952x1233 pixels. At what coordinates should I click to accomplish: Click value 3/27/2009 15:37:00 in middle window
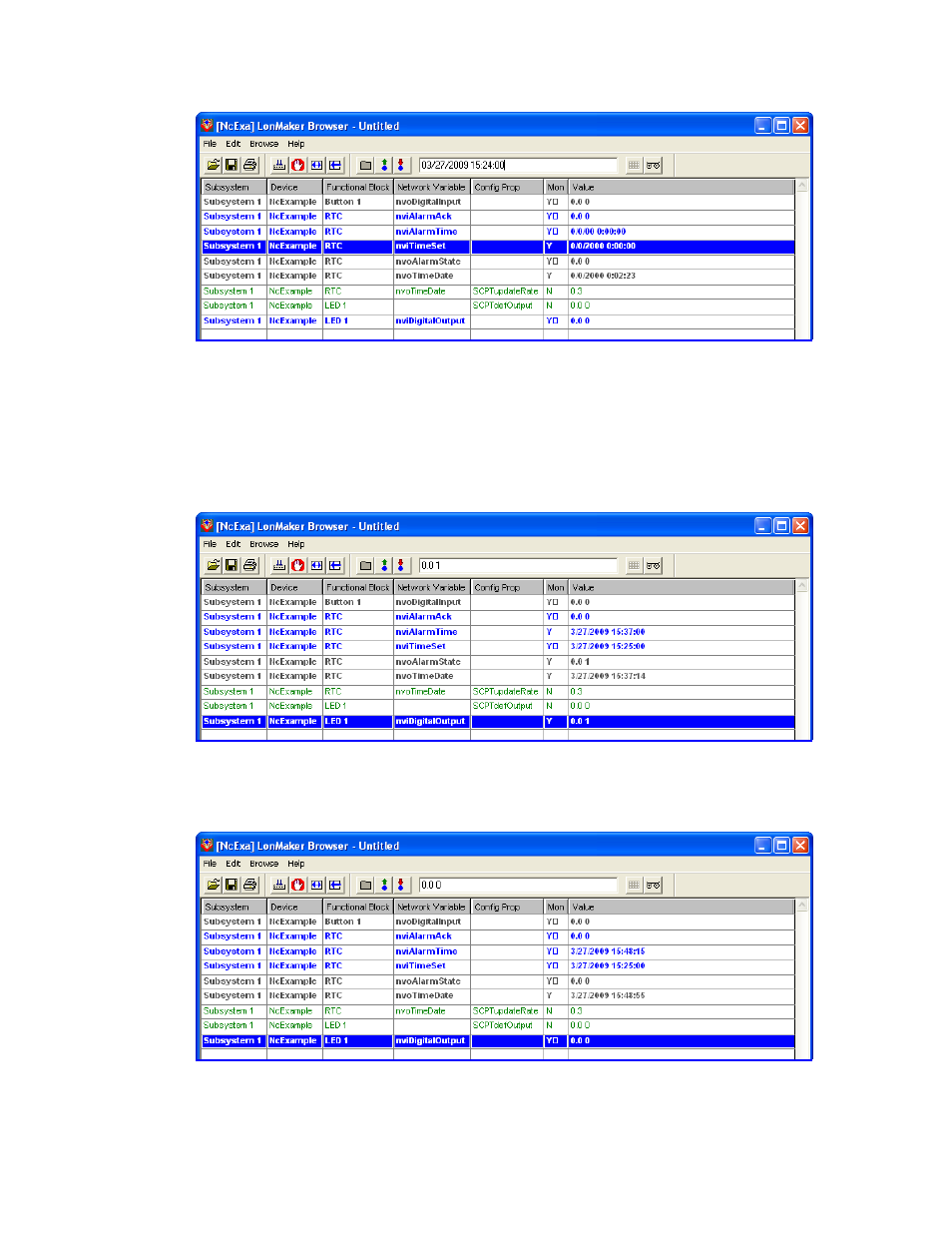pyautogui.click(x=608, y=632)
